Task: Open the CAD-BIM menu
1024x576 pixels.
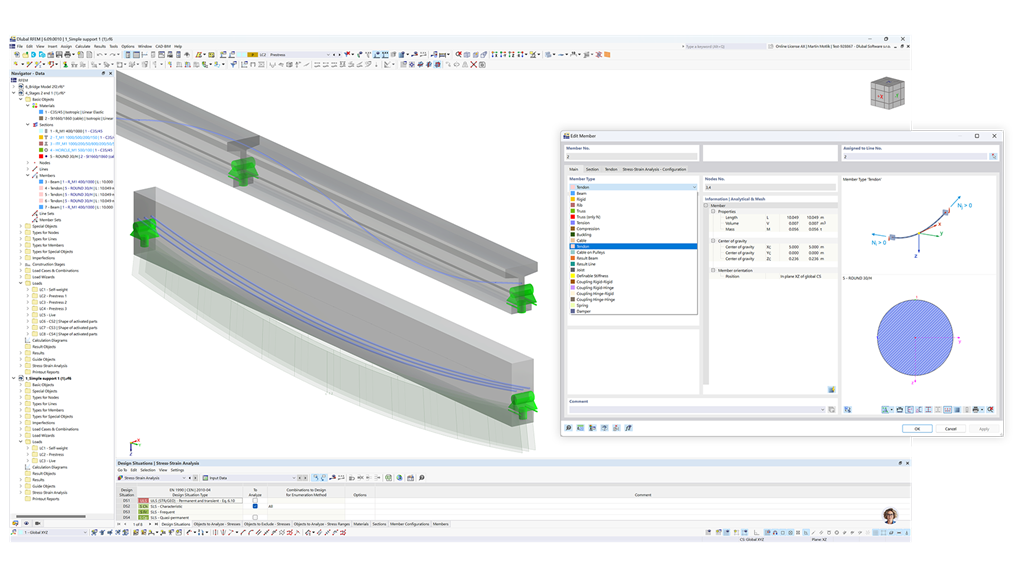Action: coord(163,46)
